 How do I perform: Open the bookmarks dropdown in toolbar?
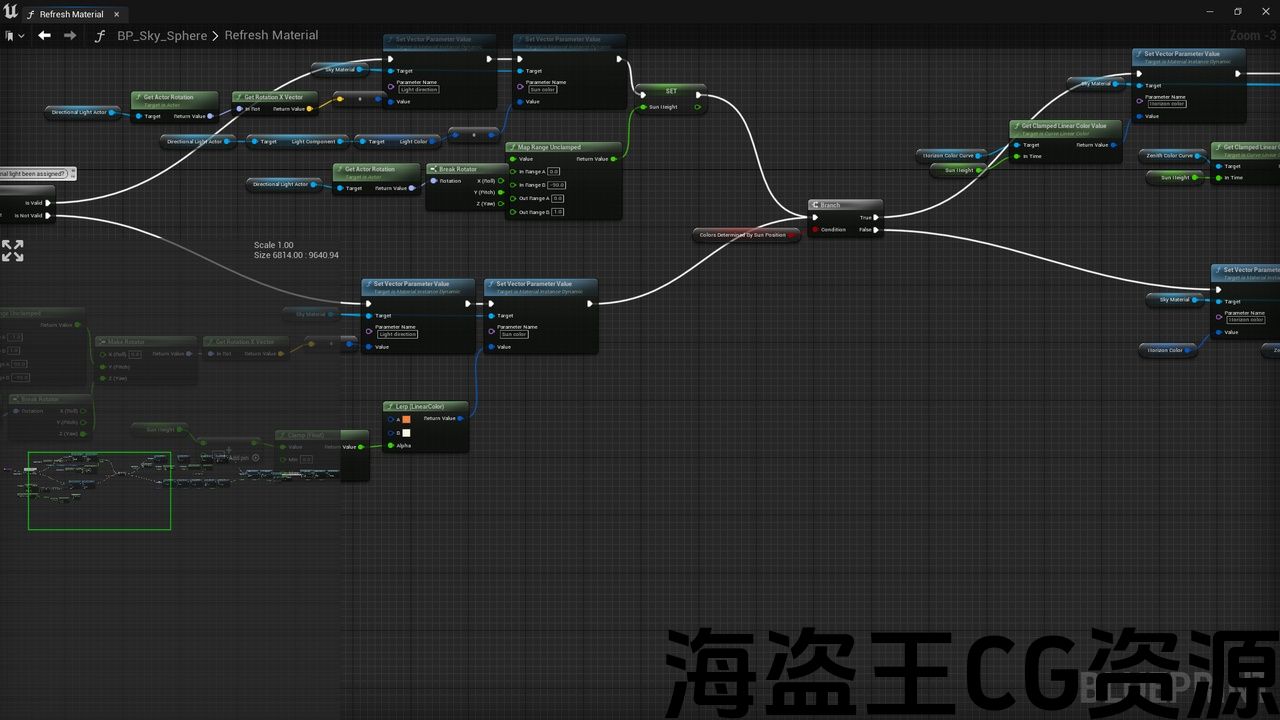(13, 35)
